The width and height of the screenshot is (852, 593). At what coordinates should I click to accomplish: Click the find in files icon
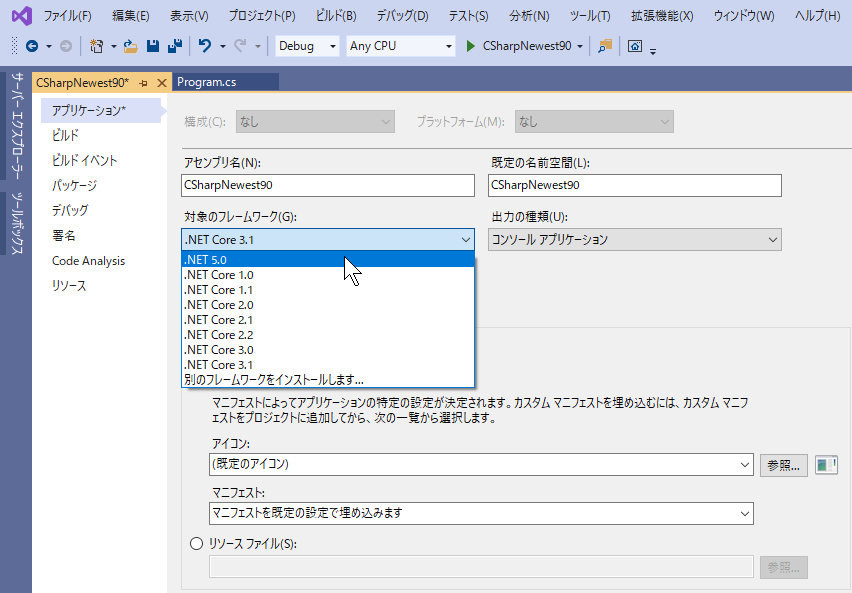click(605, 46)
